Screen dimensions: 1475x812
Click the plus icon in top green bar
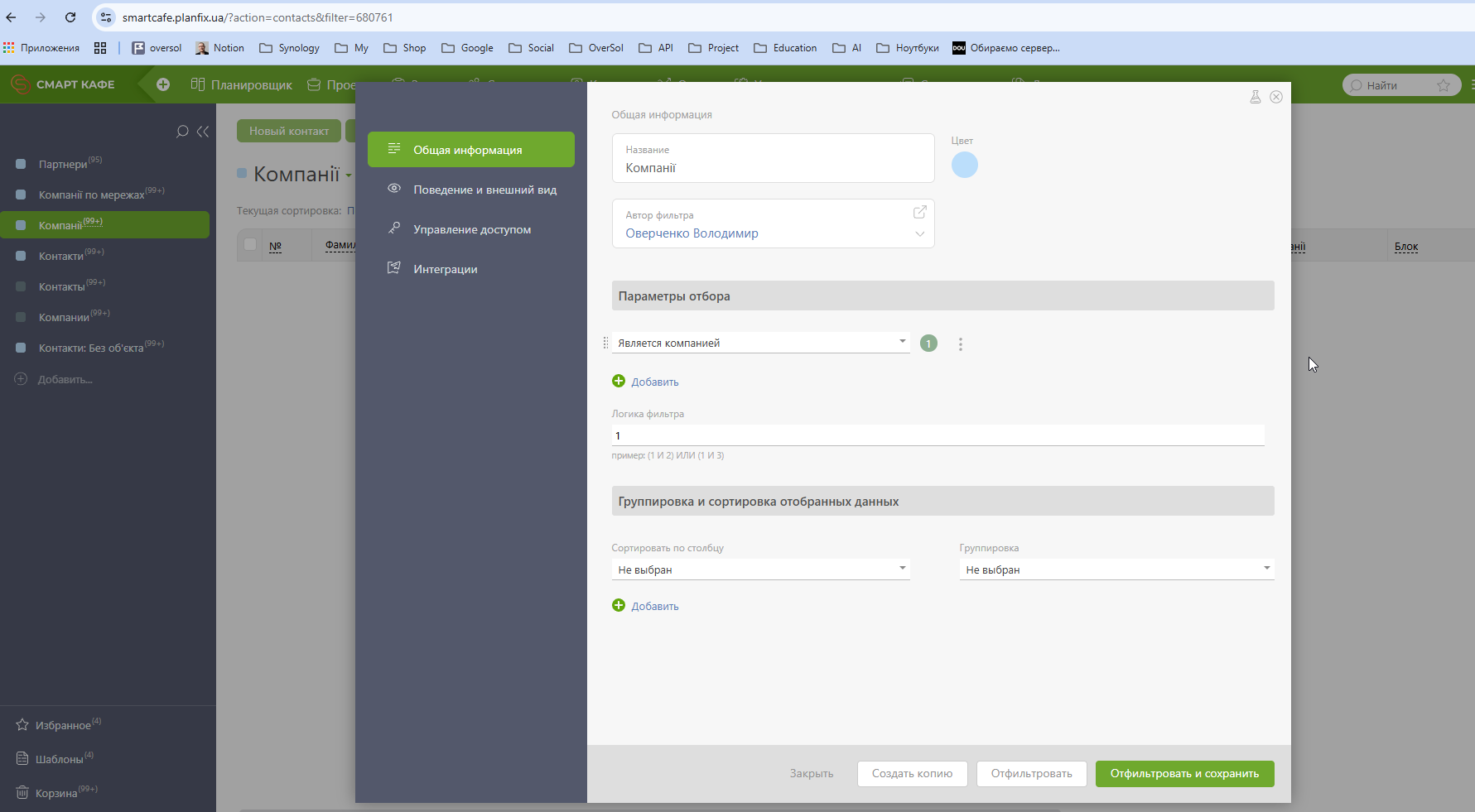click(163, 84)
